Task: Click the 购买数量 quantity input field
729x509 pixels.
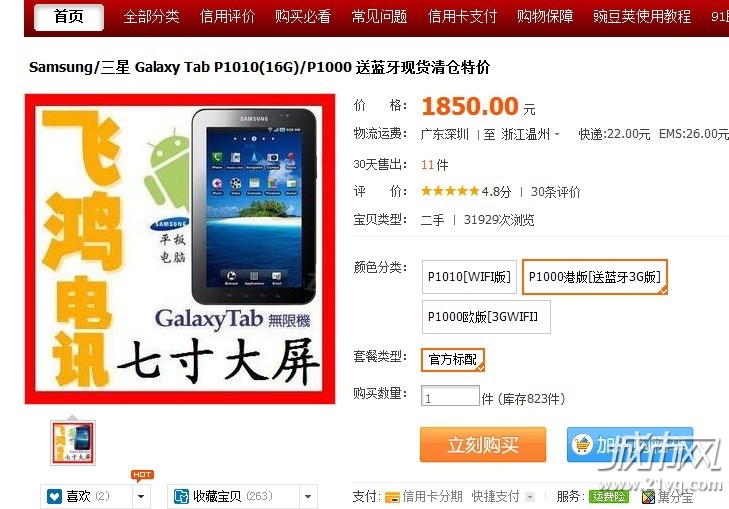Action: pyautogui.click(x=450, y=396)
